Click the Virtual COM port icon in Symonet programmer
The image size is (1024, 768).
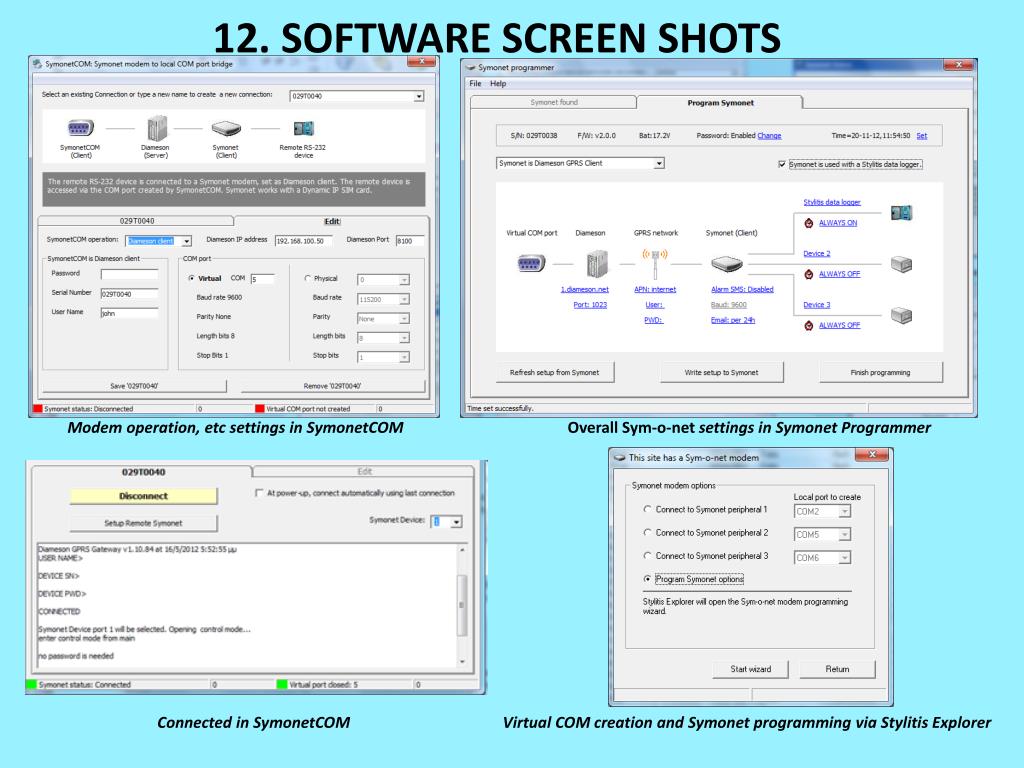tap(530, 263)
